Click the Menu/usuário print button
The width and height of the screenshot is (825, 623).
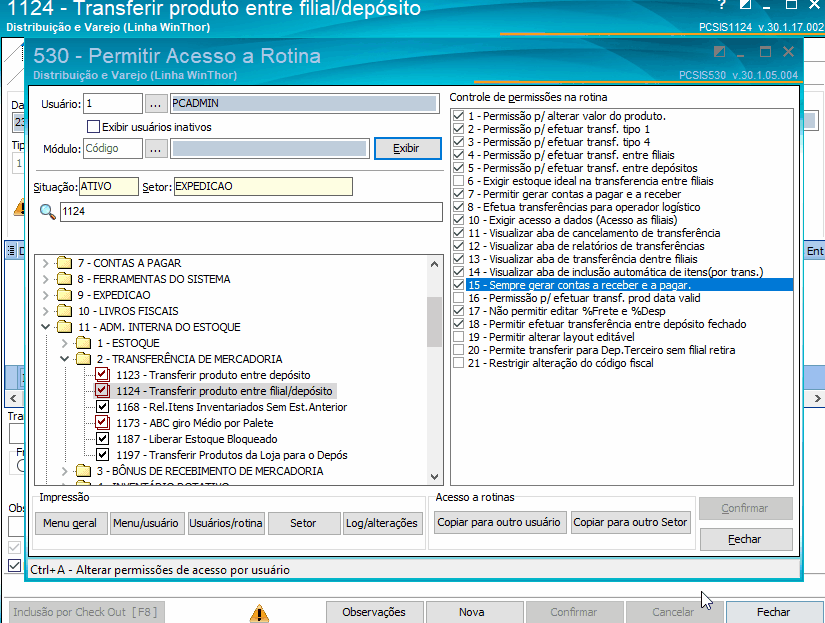pyautogui.click(x=146, y=523)
